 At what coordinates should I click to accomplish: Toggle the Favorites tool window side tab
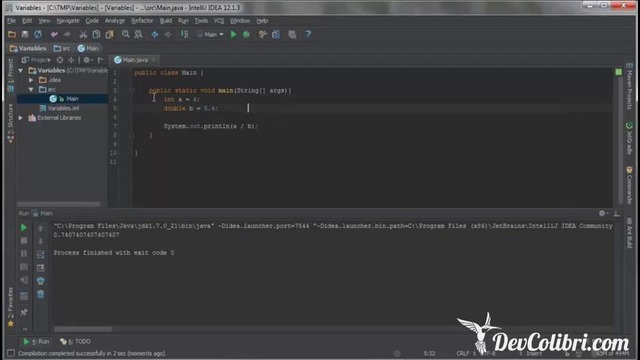pos(11,306)
